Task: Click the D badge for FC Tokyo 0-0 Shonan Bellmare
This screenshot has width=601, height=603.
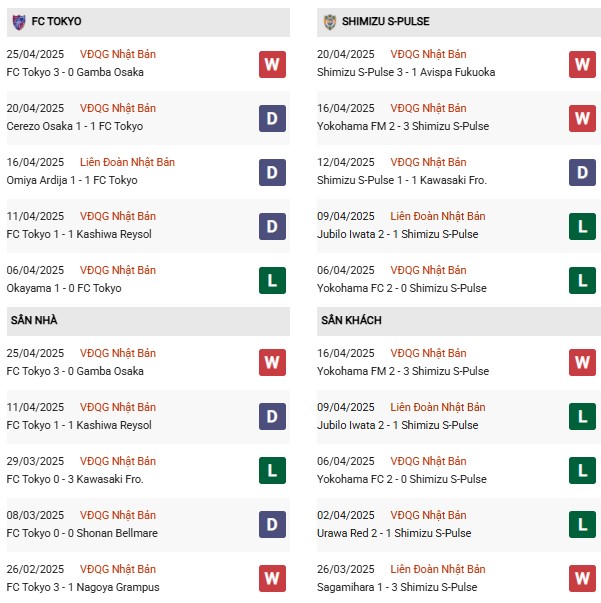Action: [272, 526]
